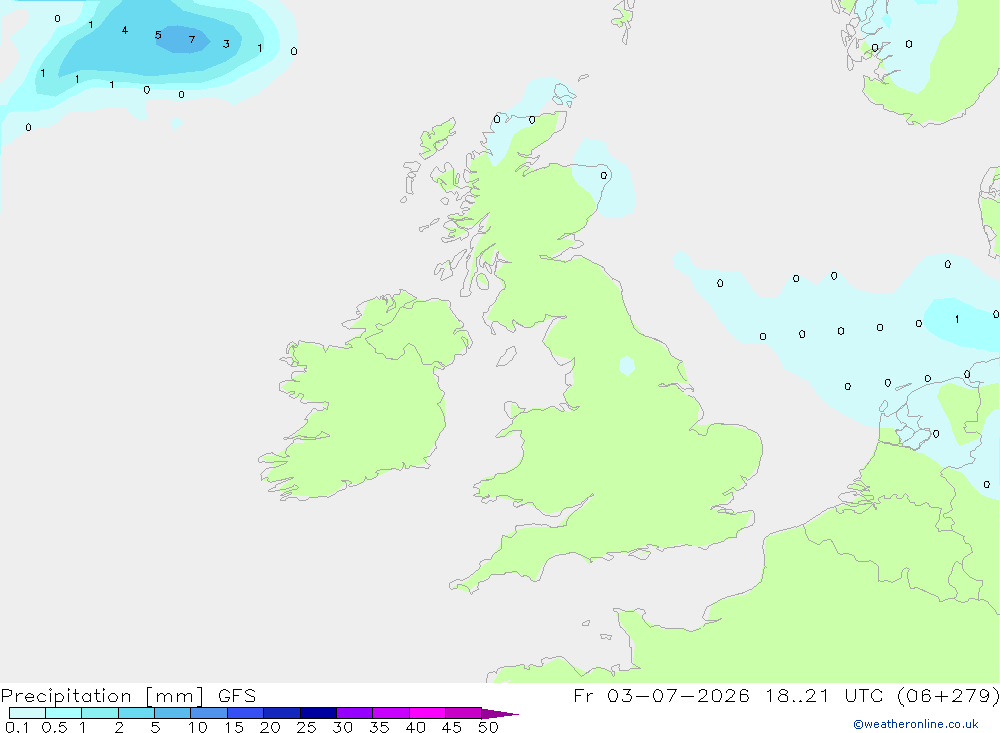Select the 25–30 mm navy legend swatch
This screenshot has width=1000, height=733.
(x=318, y=713)
